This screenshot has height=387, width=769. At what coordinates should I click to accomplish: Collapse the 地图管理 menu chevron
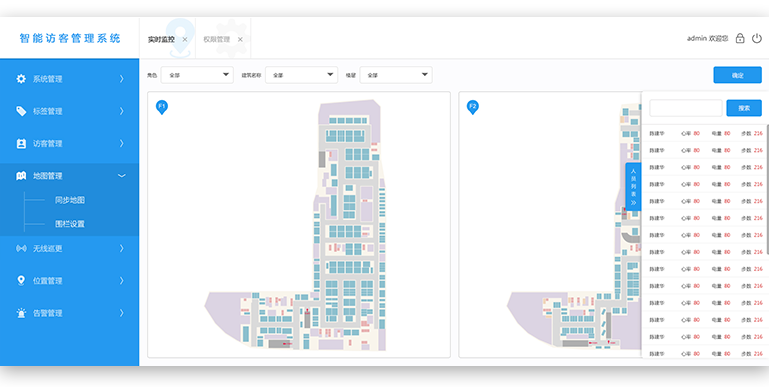pos(122,176)
